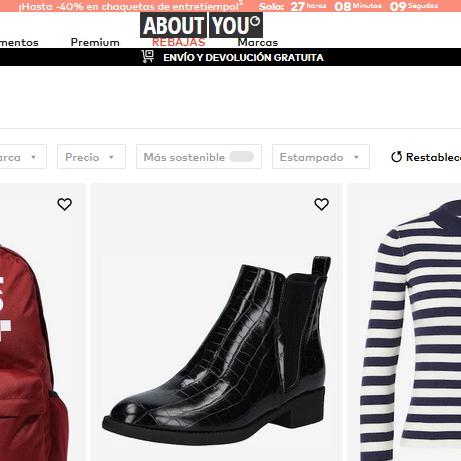Favorite the red backpack with heart icon
This screenshot has height=461, width=461.
(x=64, y=204)
